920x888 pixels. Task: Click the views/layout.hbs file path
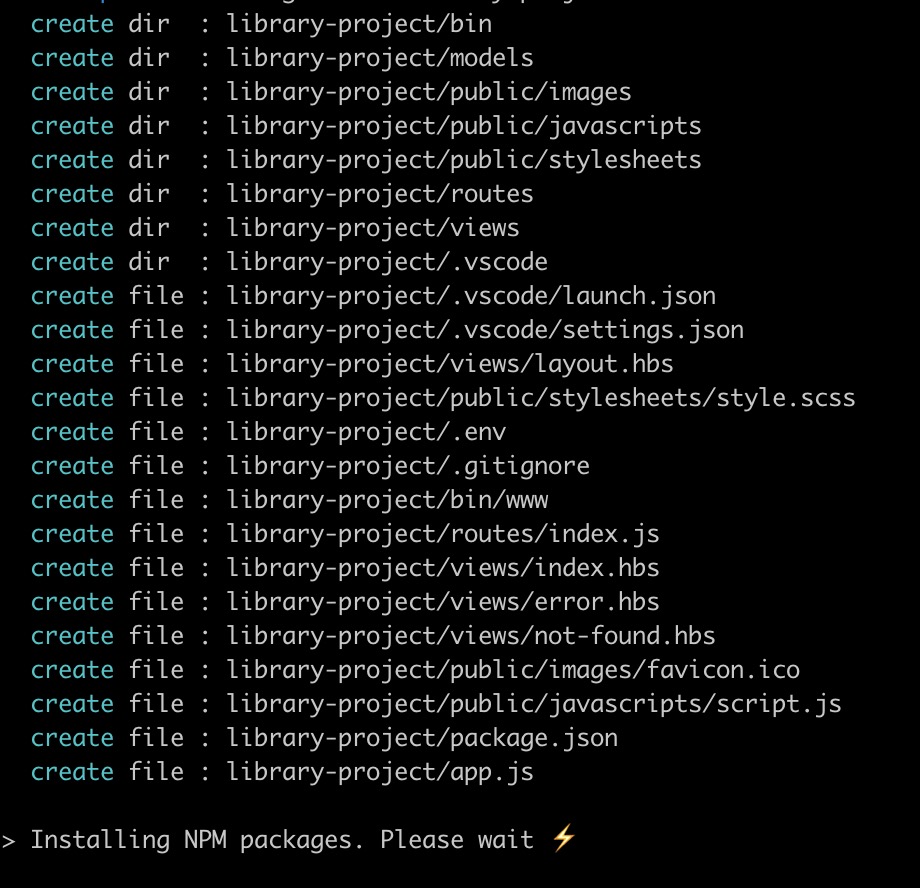(x=450, y=364)
